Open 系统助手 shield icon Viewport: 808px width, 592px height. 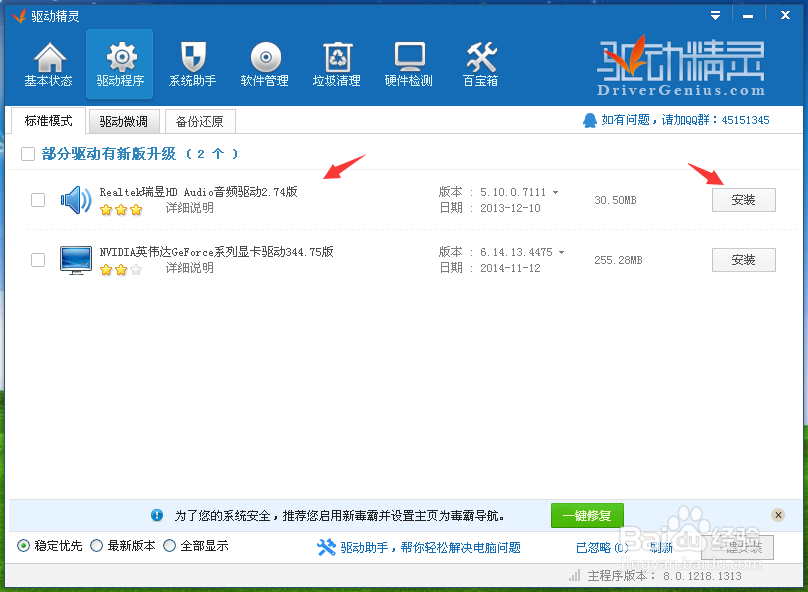pos(193,57)
